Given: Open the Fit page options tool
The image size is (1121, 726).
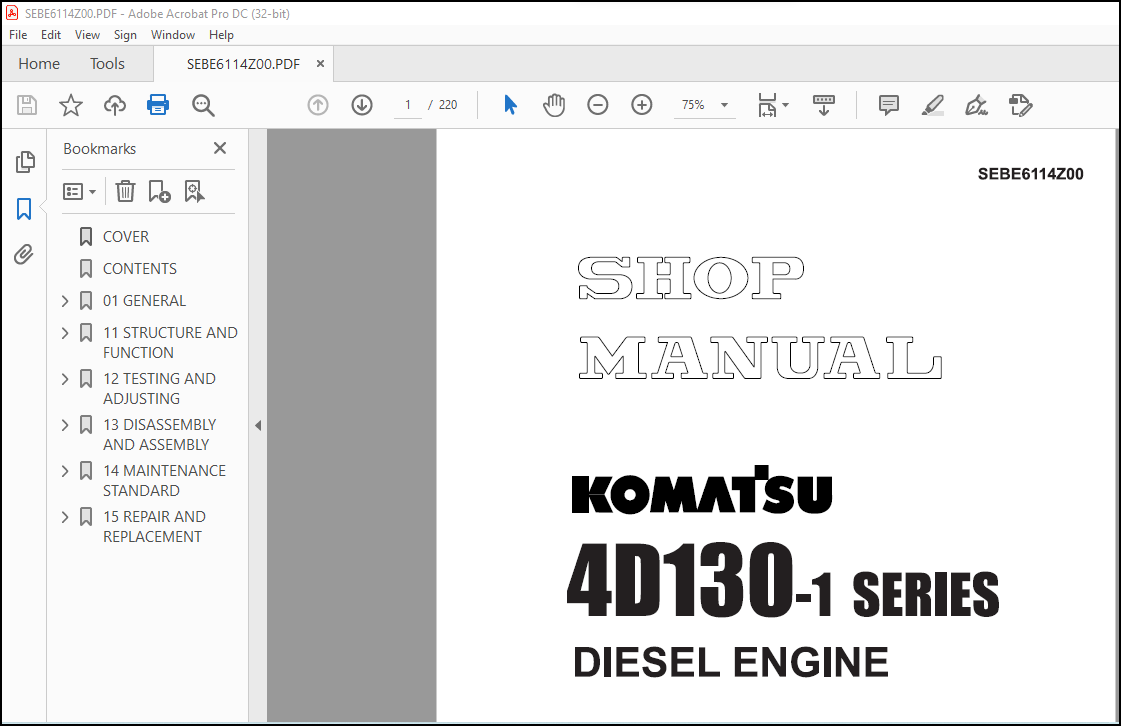Looking at the screenshot, I should coord(773,105).
